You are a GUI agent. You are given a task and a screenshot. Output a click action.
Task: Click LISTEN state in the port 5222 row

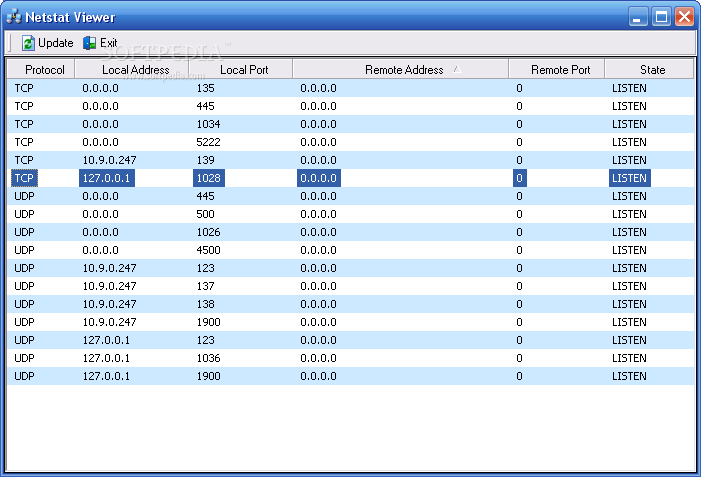point(629,142)
